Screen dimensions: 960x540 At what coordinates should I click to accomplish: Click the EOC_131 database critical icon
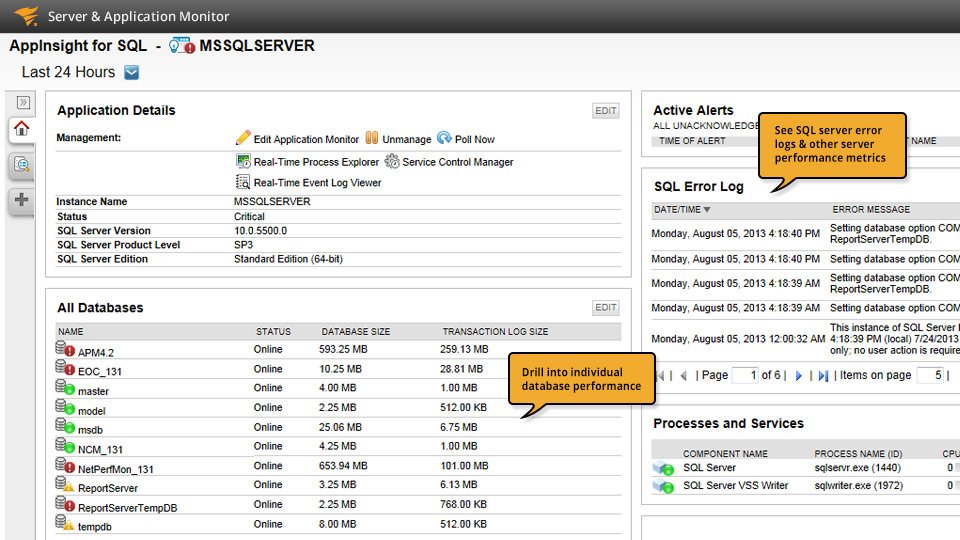point(65,368)
